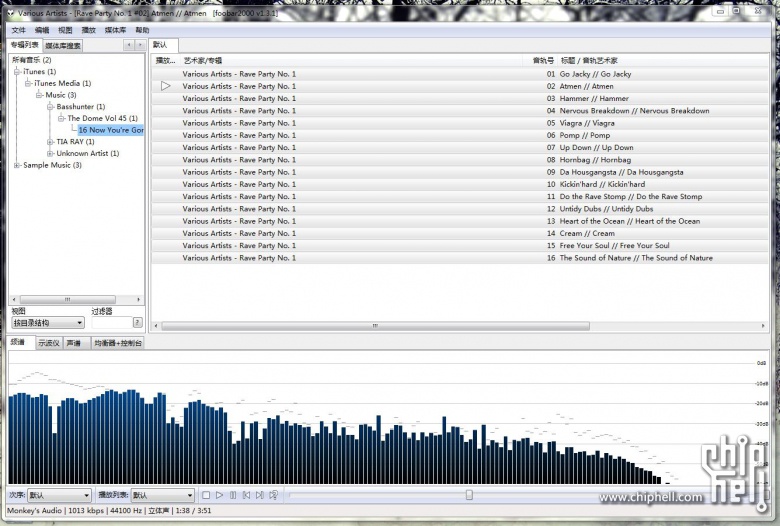Viewport: 780px width, 526px height.
Task: Open the 视图 menu in the menu bar
Action: 65,30
